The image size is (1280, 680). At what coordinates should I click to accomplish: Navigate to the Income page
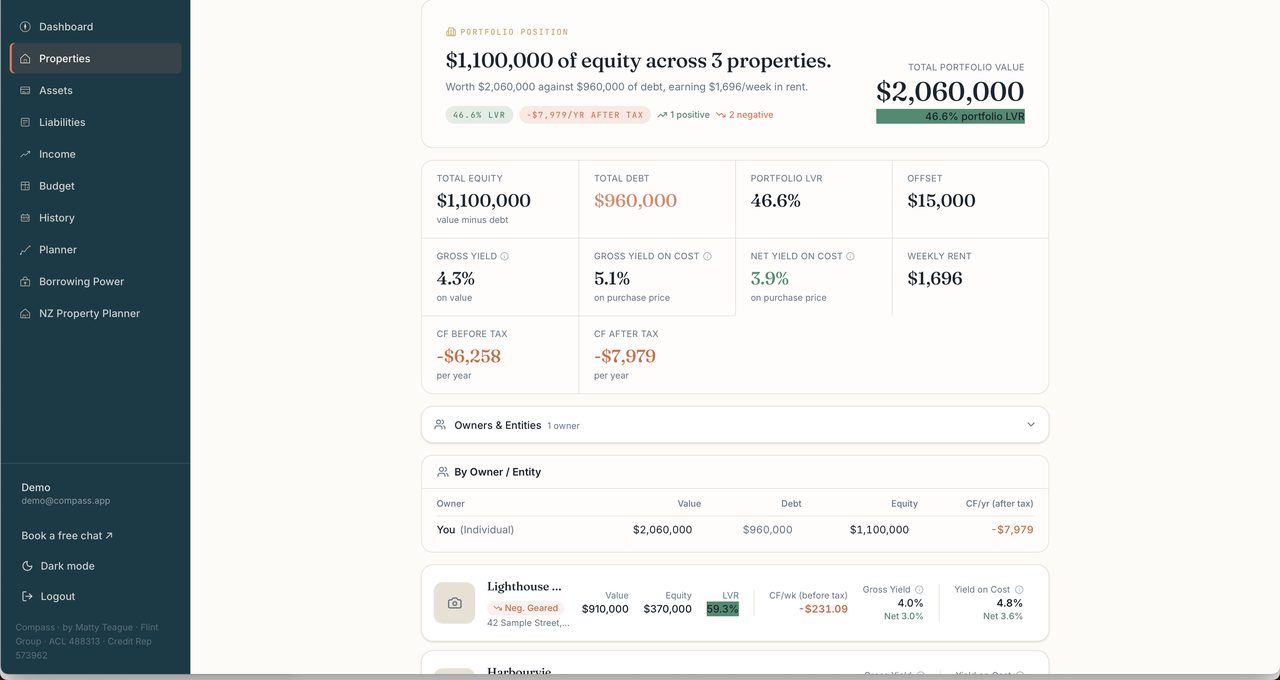tap(95, 154)
